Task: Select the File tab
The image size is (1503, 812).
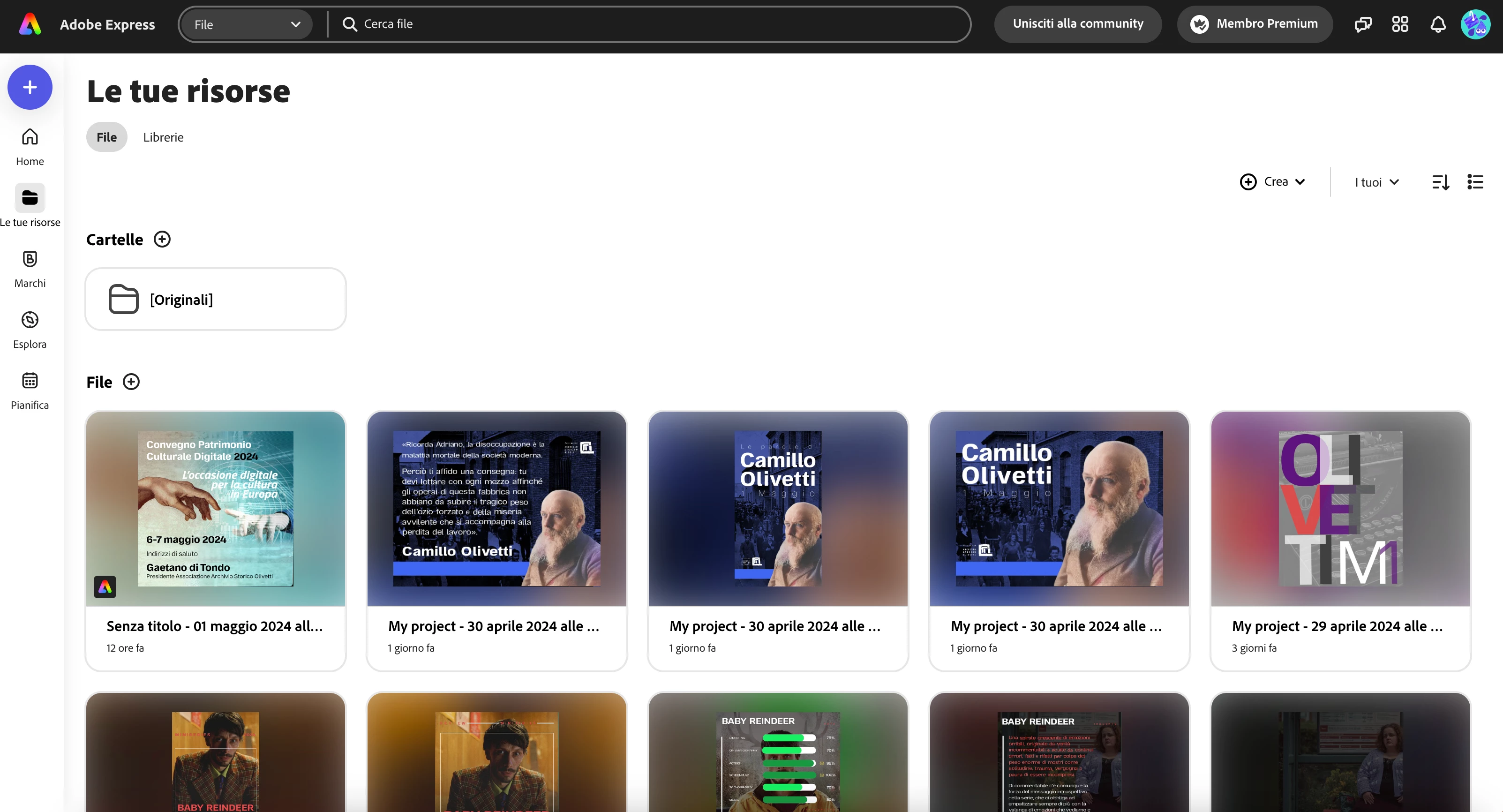Action: click(x=107, y=137)
